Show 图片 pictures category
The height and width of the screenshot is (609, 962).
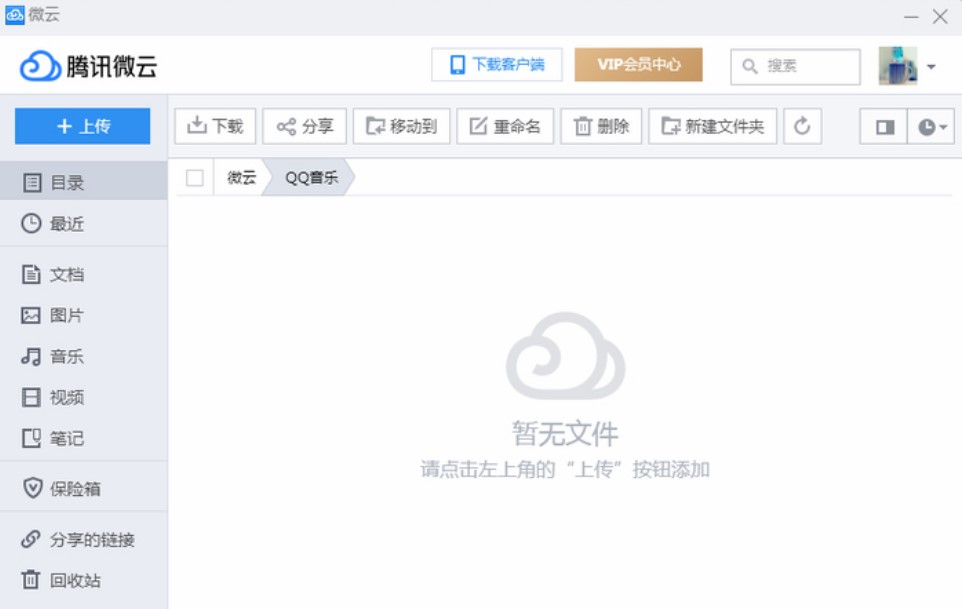click(83, 315)
